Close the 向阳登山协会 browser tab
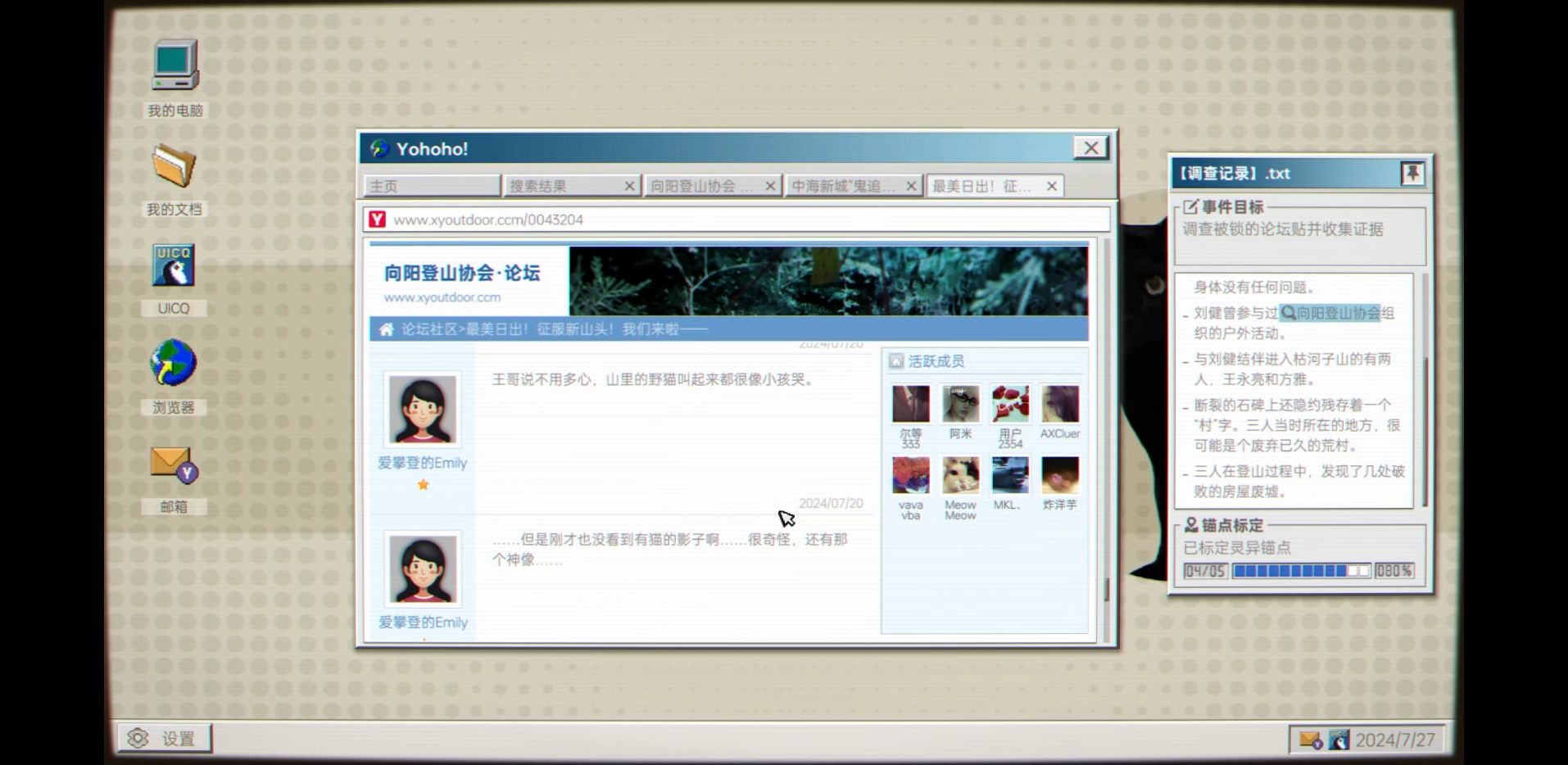 tap(770, 187)
